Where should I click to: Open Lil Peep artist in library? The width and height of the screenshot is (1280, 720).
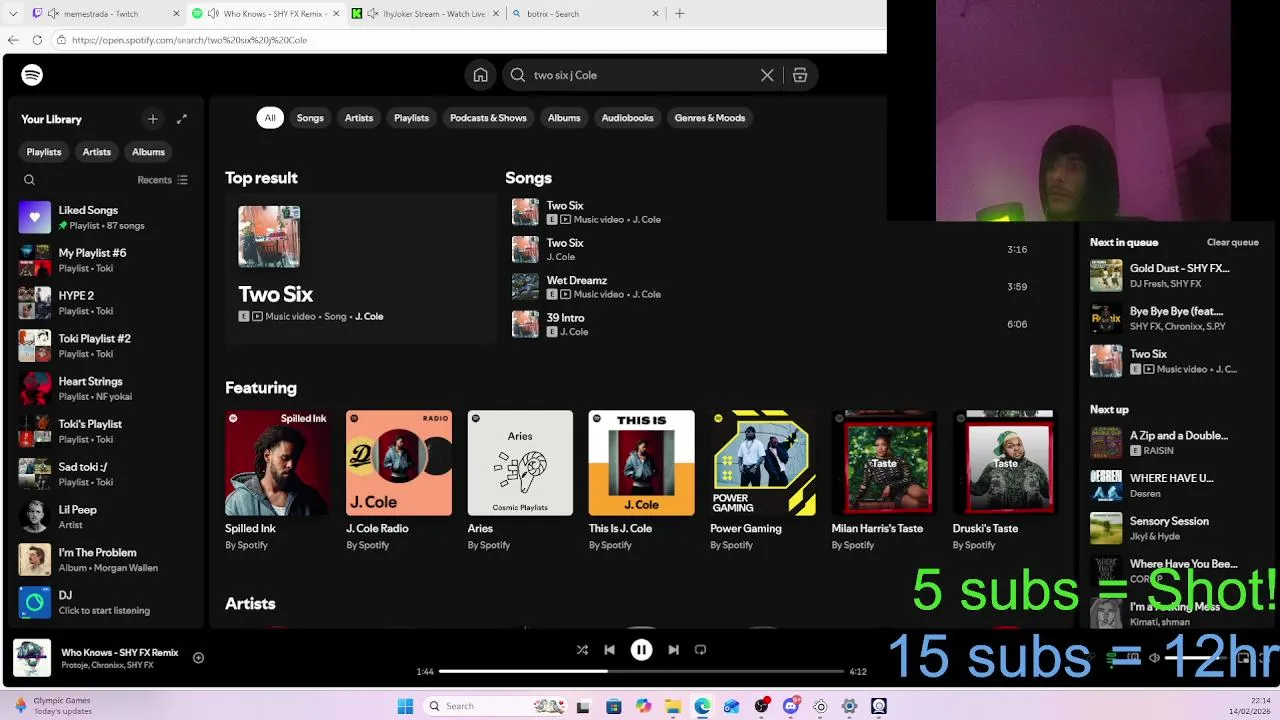click(104, 517)
